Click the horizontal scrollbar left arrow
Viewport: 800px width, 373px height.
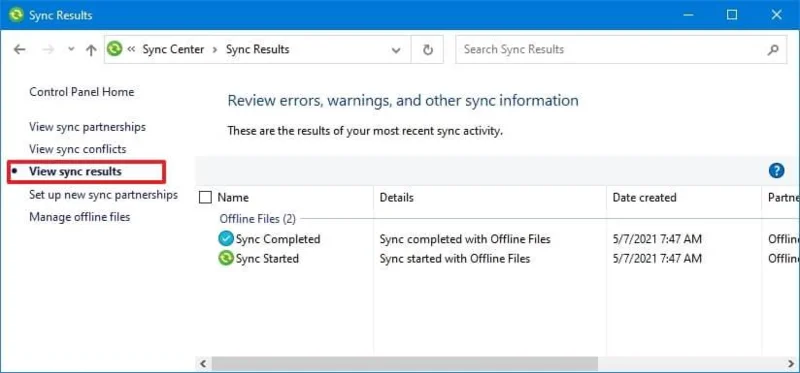click(x=203, y=364)
